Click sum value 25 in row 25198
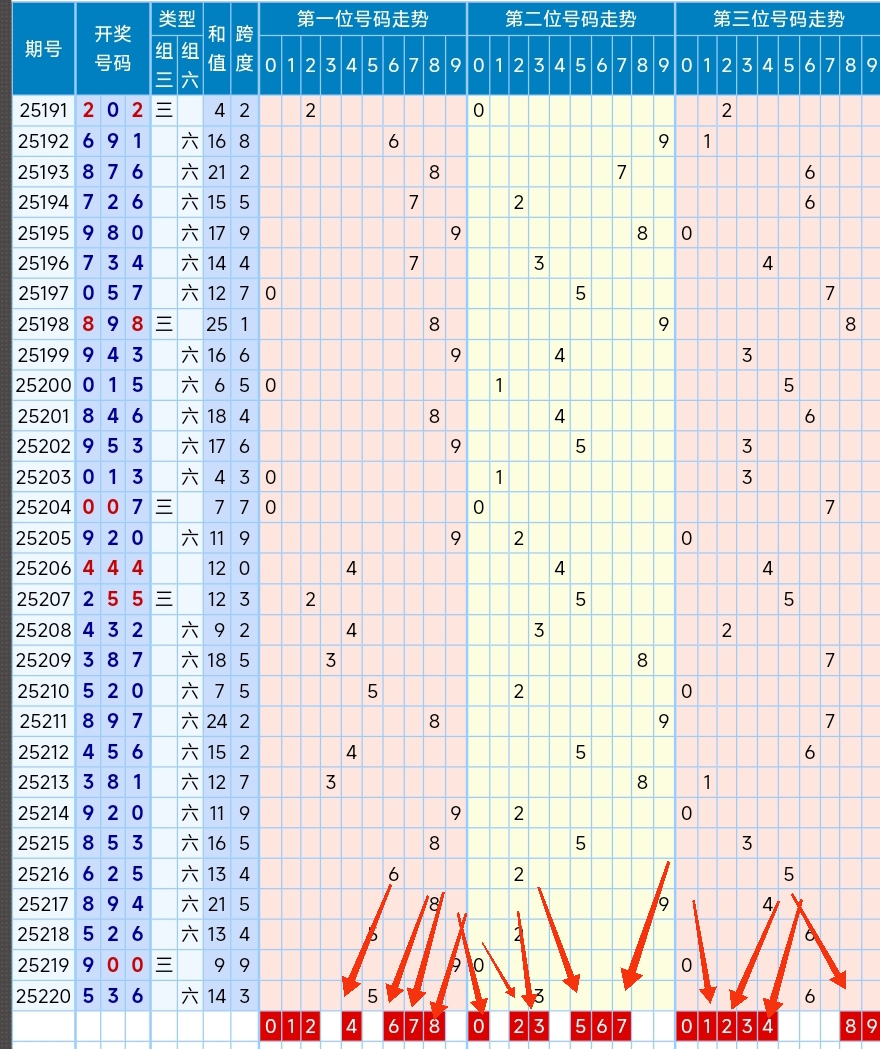The width and height of the screenshot is (880, 1049). (x=217, y=324)
